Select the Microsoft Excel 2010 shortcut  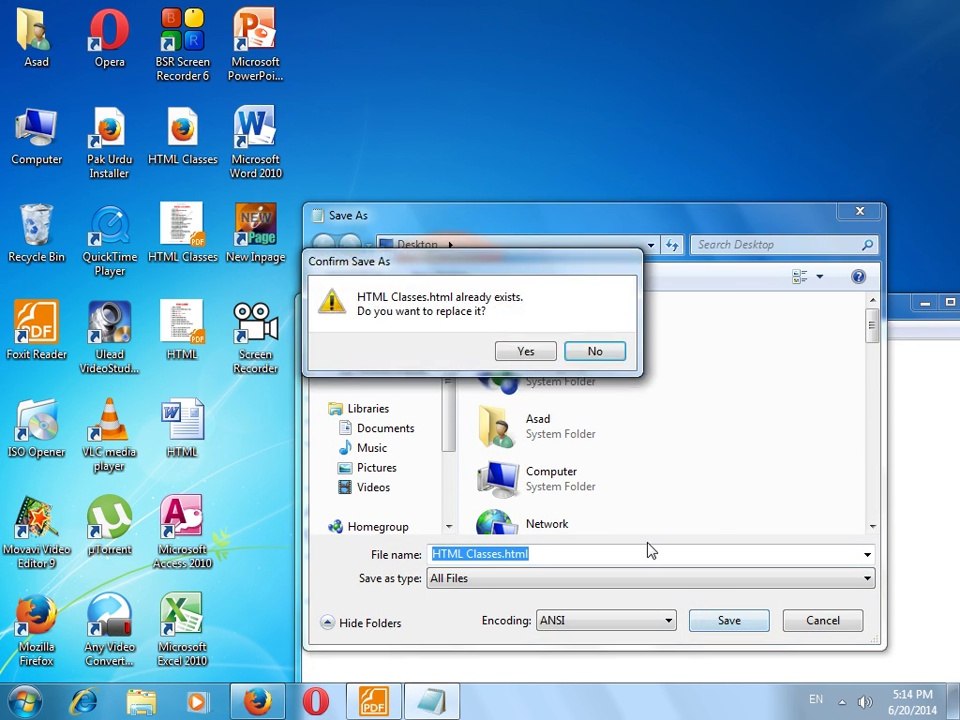coord(182,630)
